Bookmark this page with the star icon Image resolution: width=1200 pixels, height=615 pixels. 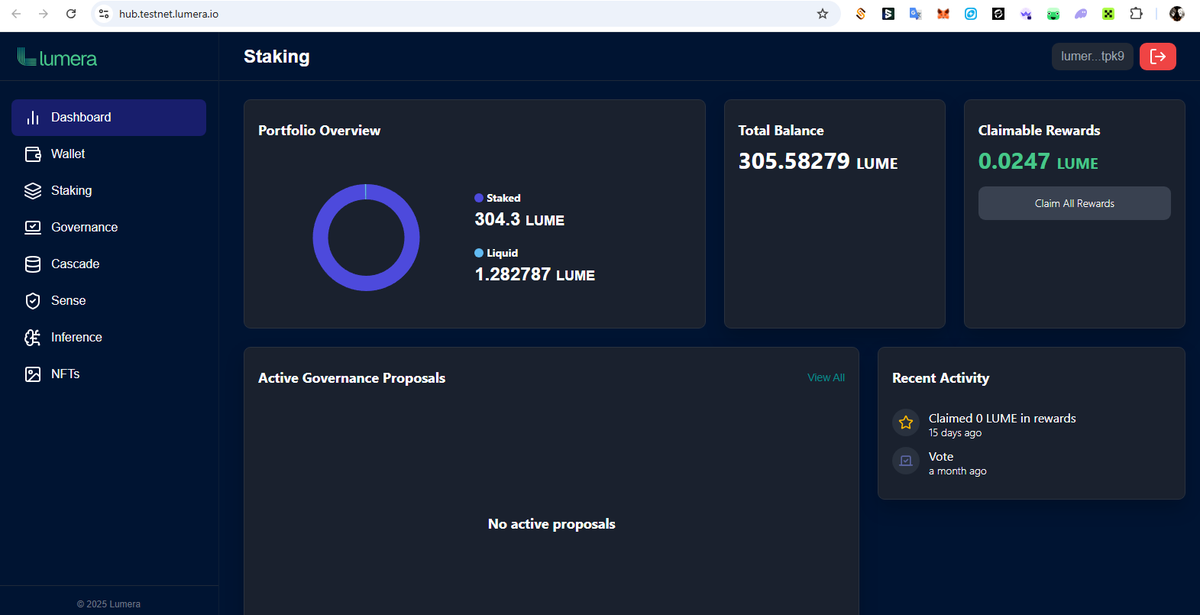coord(822,14)
